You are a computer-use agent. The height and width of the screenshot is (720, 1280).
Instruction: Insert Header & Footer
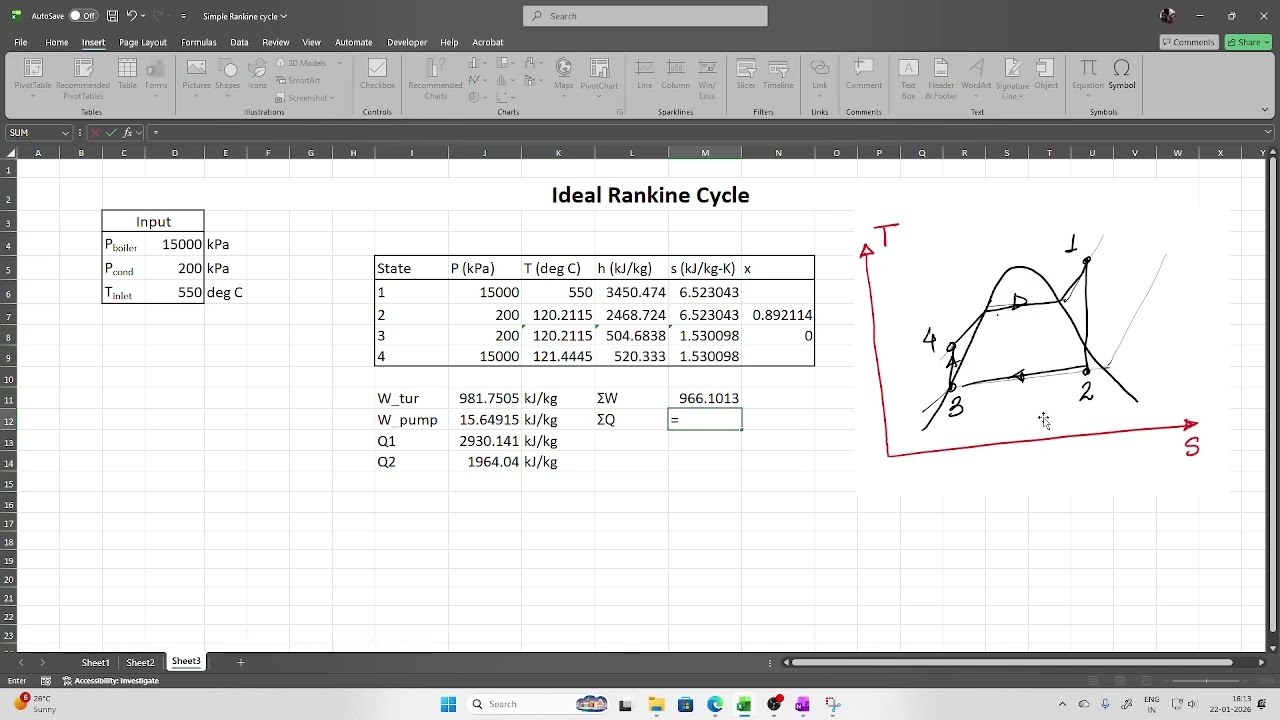(x=941, y=78)
